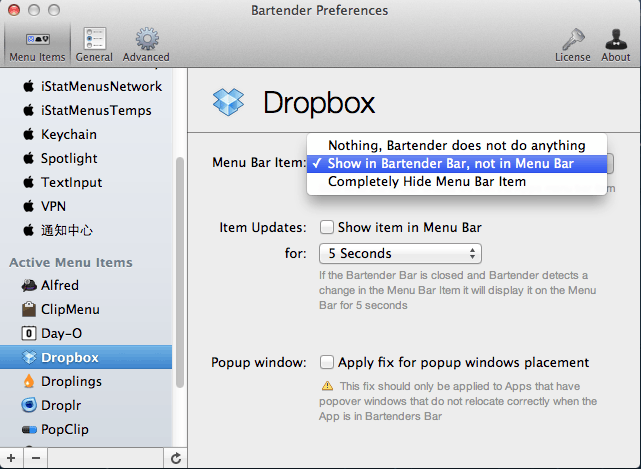Viewport: 641px width, 469px height.
Task: Select Droplings name in sidebar
Action: click(x=72, y=381)
